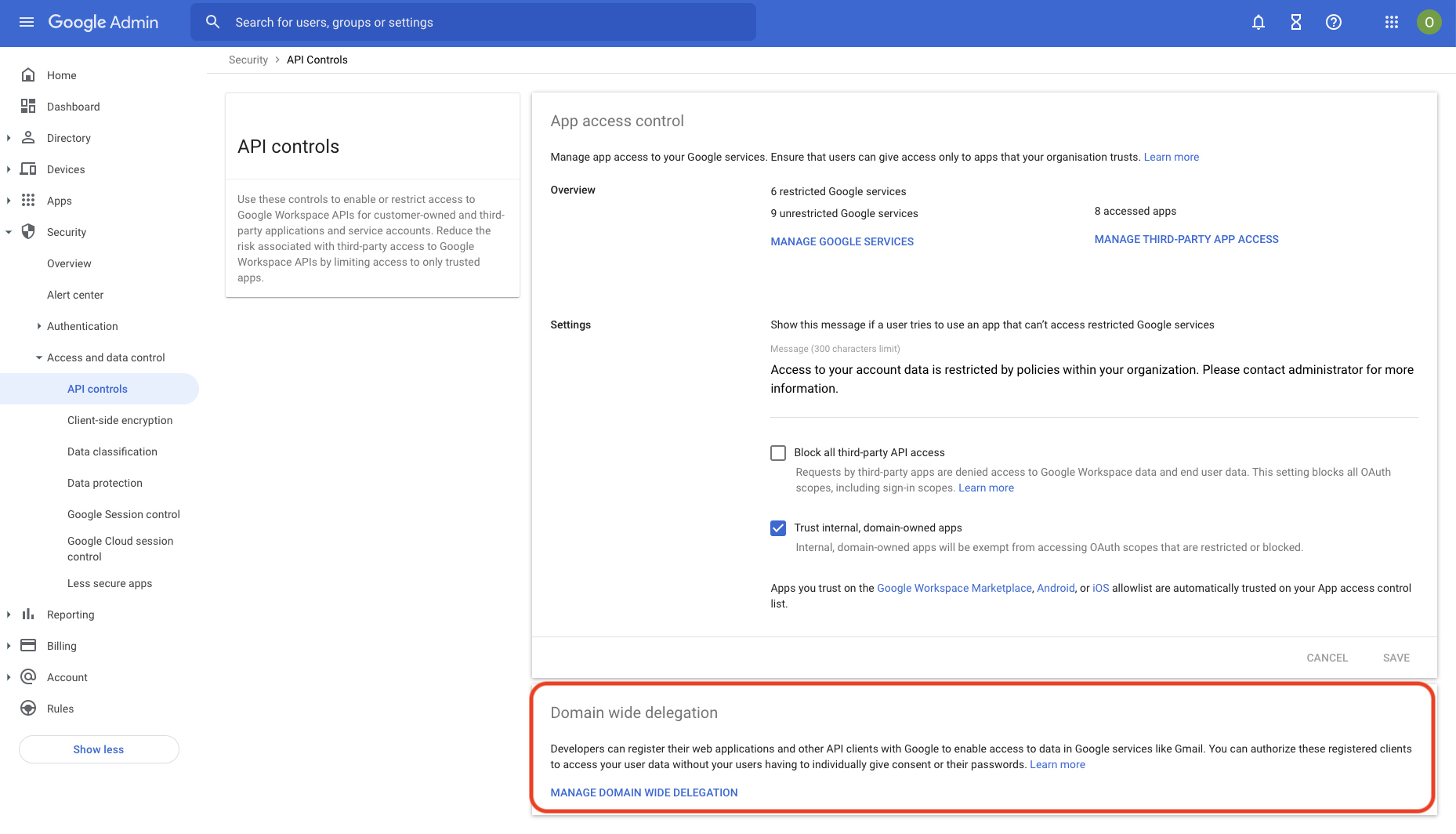Click Security in the breadcrumb
Viewport: 1456px width, 834px height.
248,60
